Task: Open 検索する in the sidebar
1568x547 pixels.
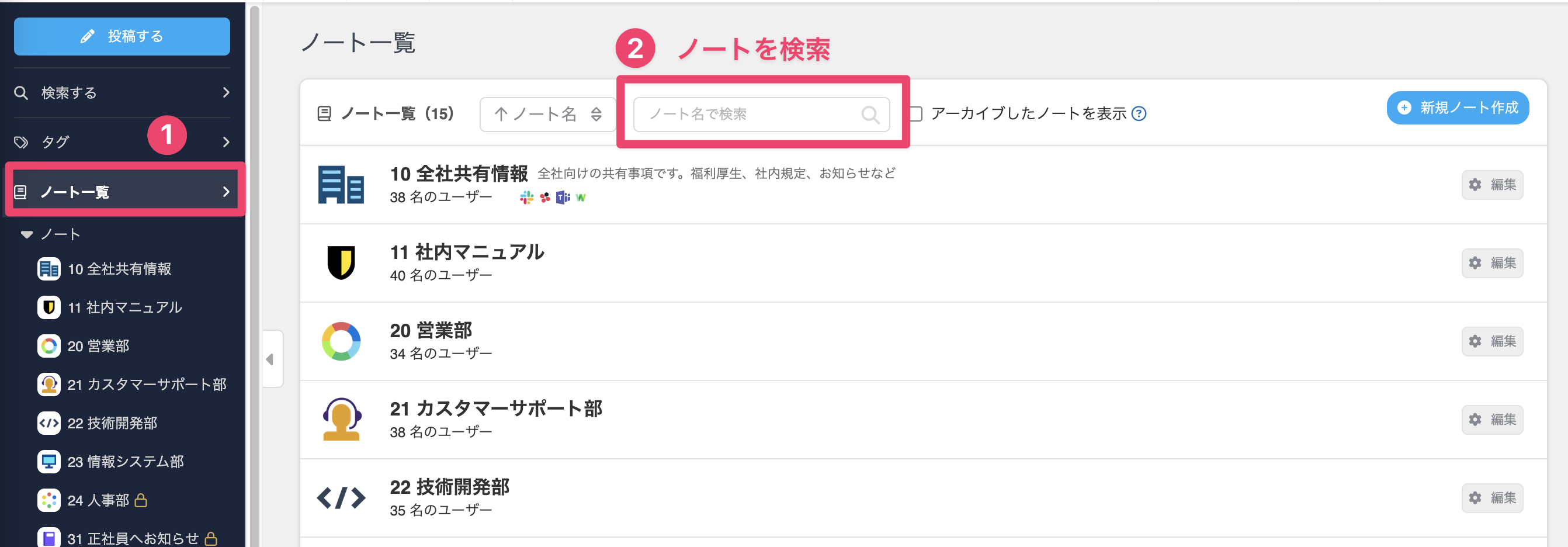Action: (122, 92)
